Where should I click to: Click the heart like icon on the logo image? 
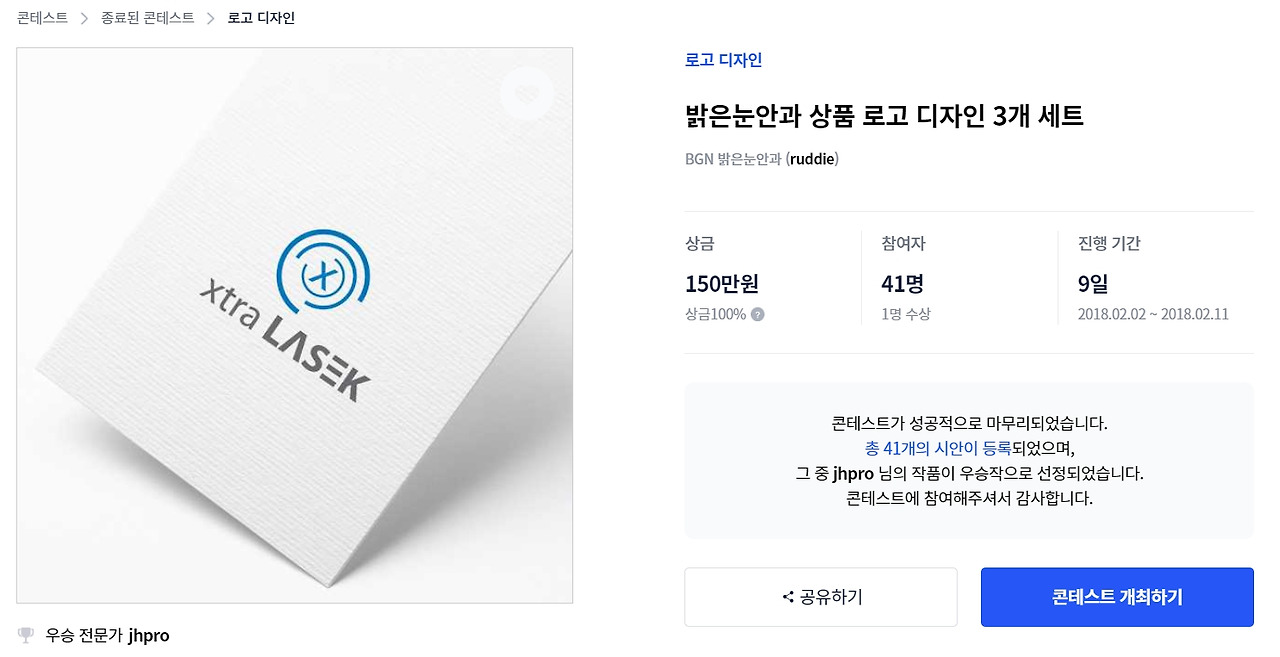tap(526, 94)
